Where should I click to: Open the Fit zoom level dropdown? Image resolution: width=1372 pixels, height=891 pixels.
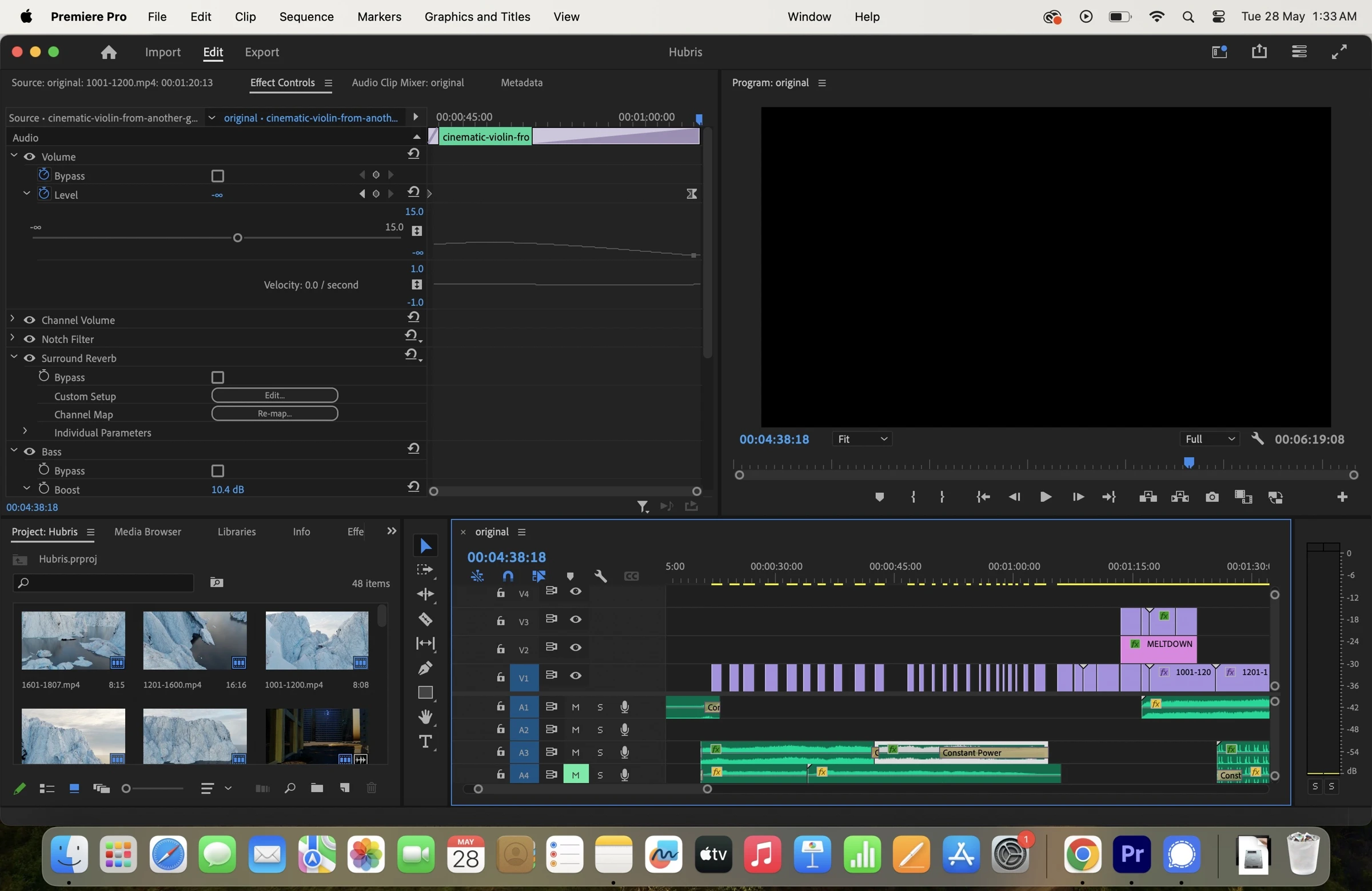pyautogui.click(x=862, y=439)
